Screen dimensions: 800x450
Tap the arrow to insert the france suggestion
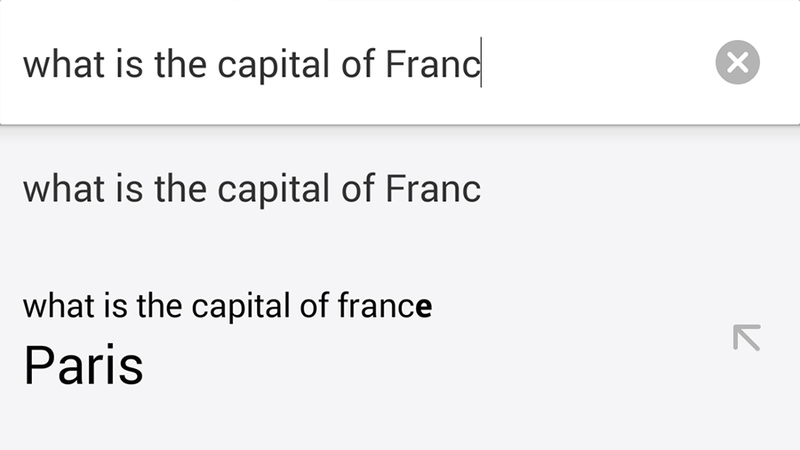[x=747, y=338]
